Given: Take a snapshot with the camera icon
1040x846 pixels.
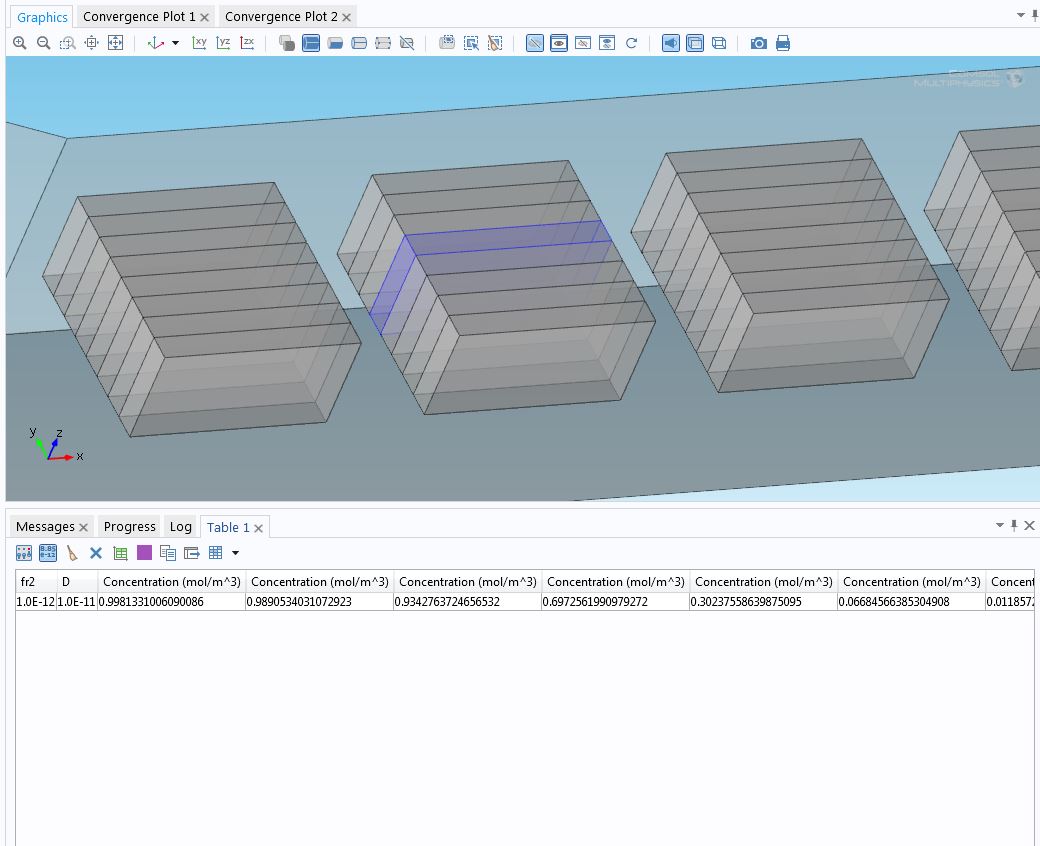Looking at the screenshot, I should [759, 43].
